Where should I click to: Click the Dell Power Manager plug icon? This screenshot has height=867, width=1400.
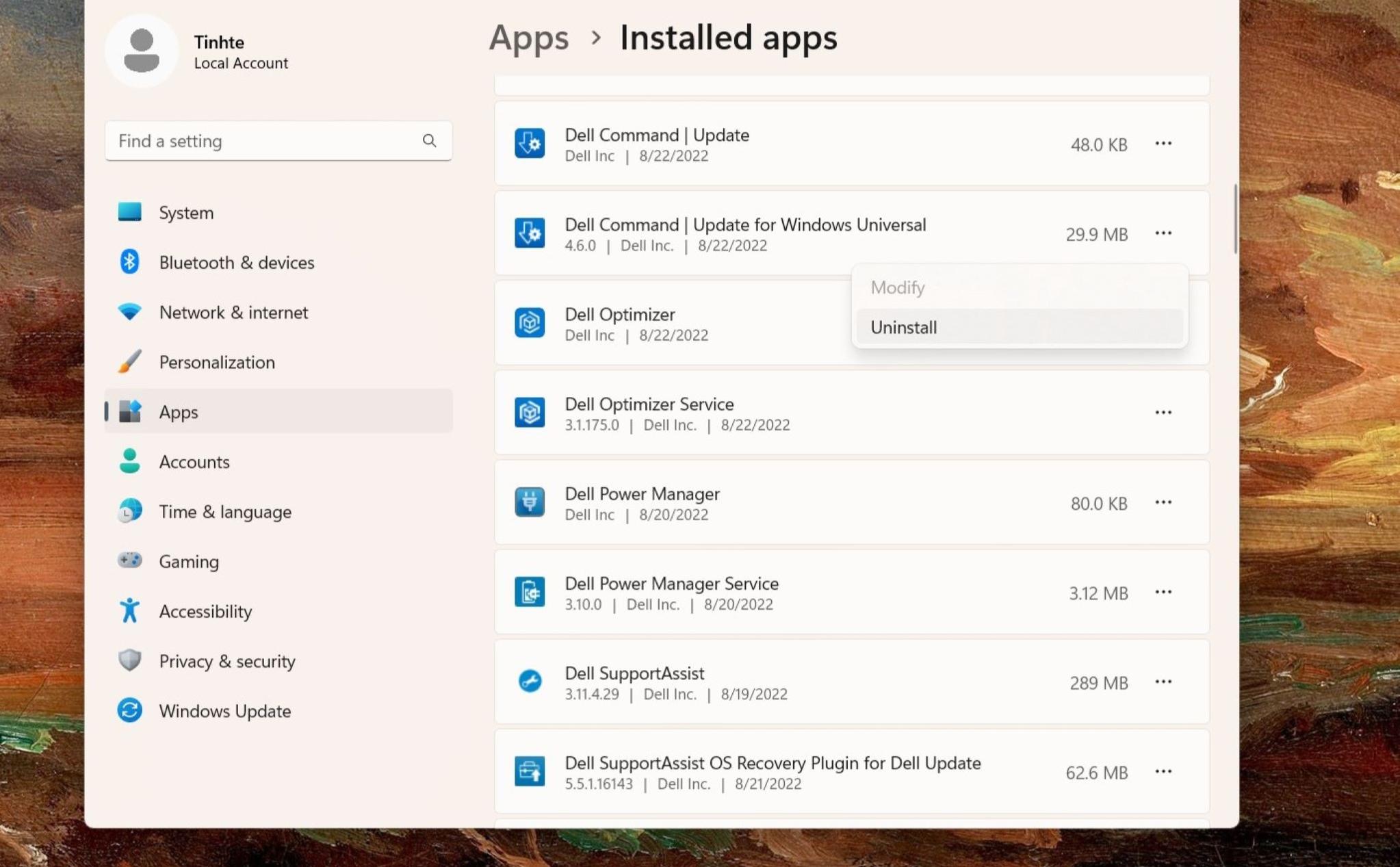[530, 502]
